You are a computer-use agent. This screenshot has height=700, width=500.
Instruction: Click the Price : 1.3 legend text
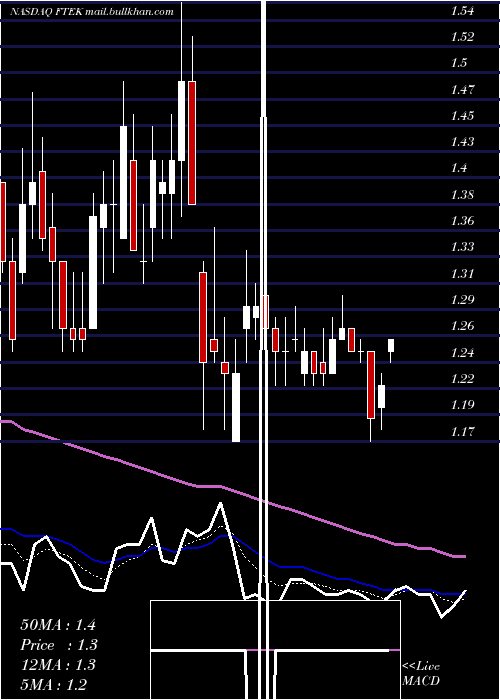tap(59, 645)
